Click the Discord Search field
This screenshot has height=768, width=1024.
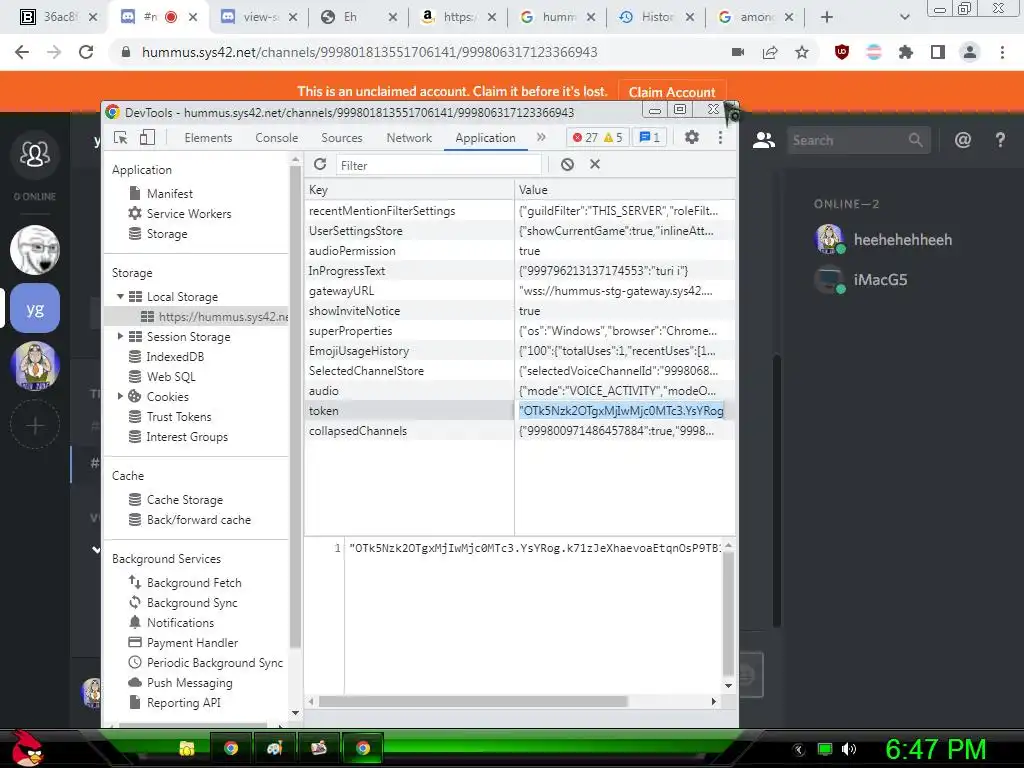coord(857,140)
